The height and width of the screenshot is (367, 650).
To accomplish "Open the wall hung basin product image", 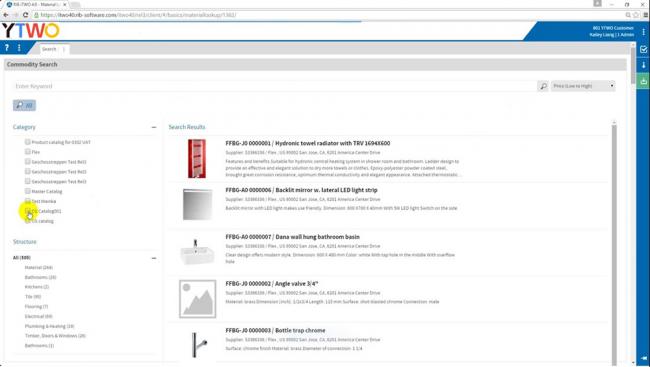I will pyautogui.click(x=197, y=251).
